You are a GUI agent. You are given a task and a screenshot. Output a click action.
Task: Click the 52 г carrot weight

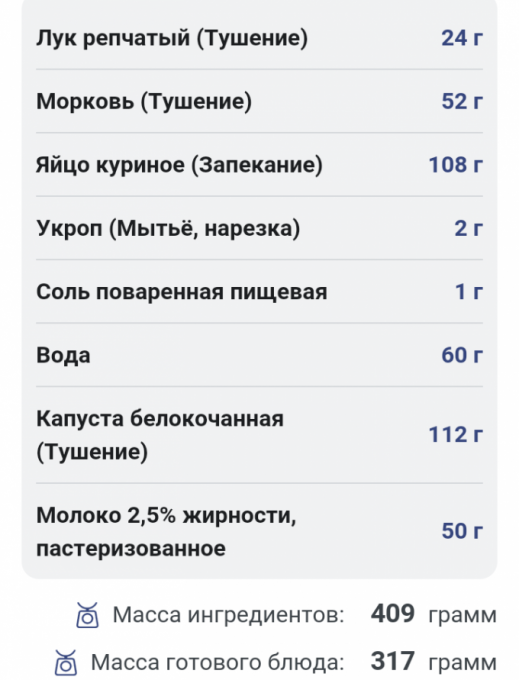click(x=462, y=101)
